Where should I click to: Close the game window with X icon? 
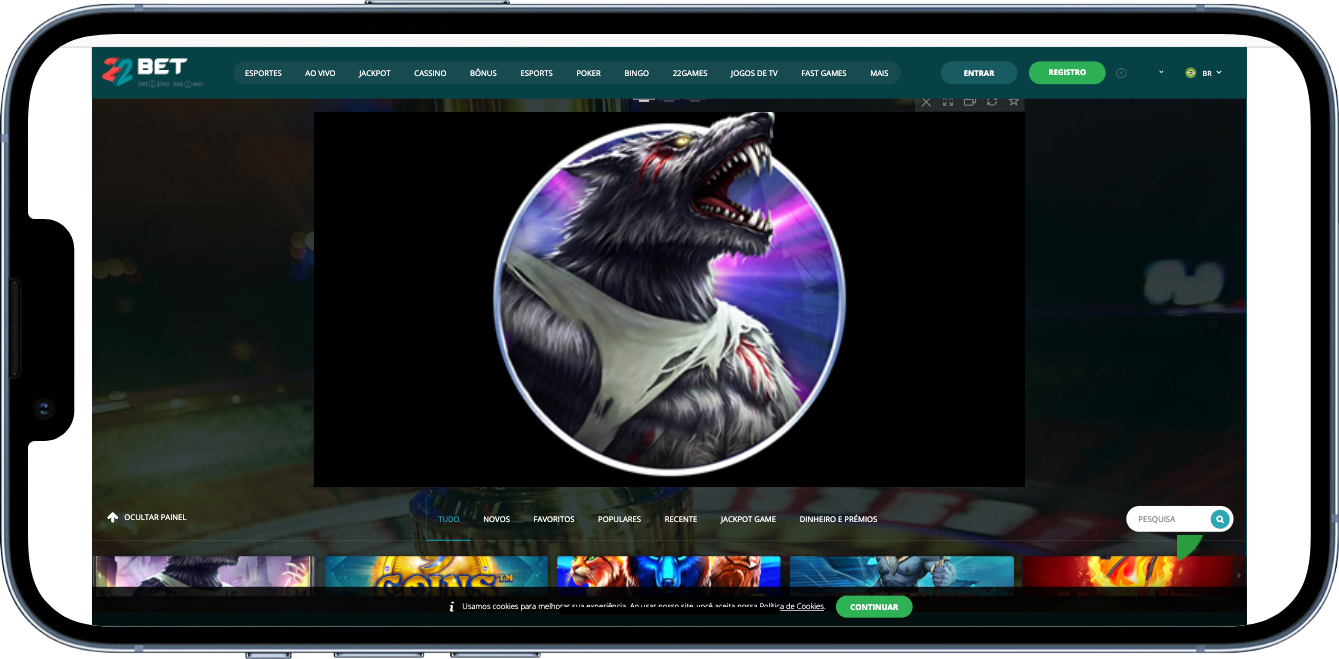(926, 101)
